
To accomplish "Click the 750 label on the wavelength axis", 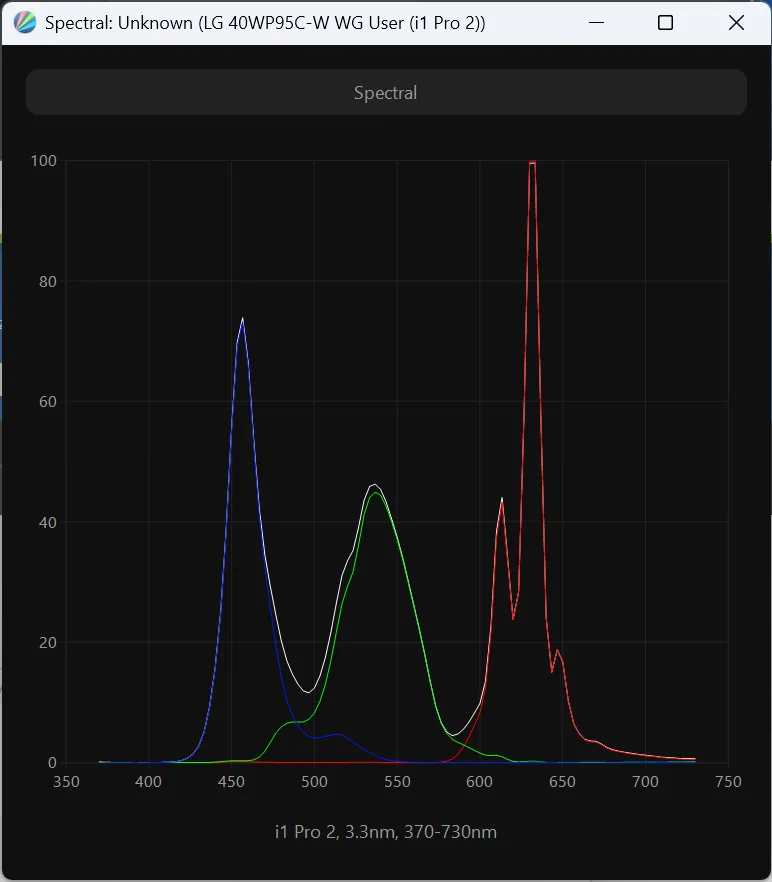I will [728, 782].
